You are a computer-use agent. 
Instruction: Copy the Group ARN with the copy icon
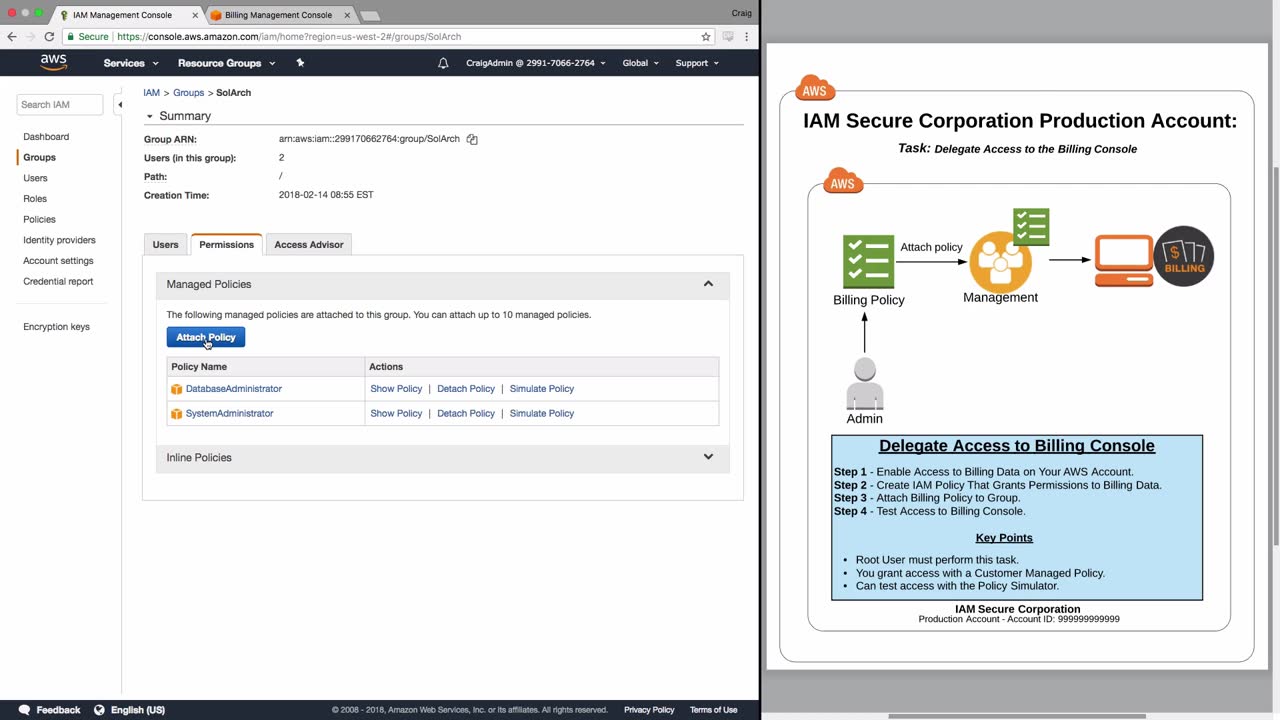472,139
